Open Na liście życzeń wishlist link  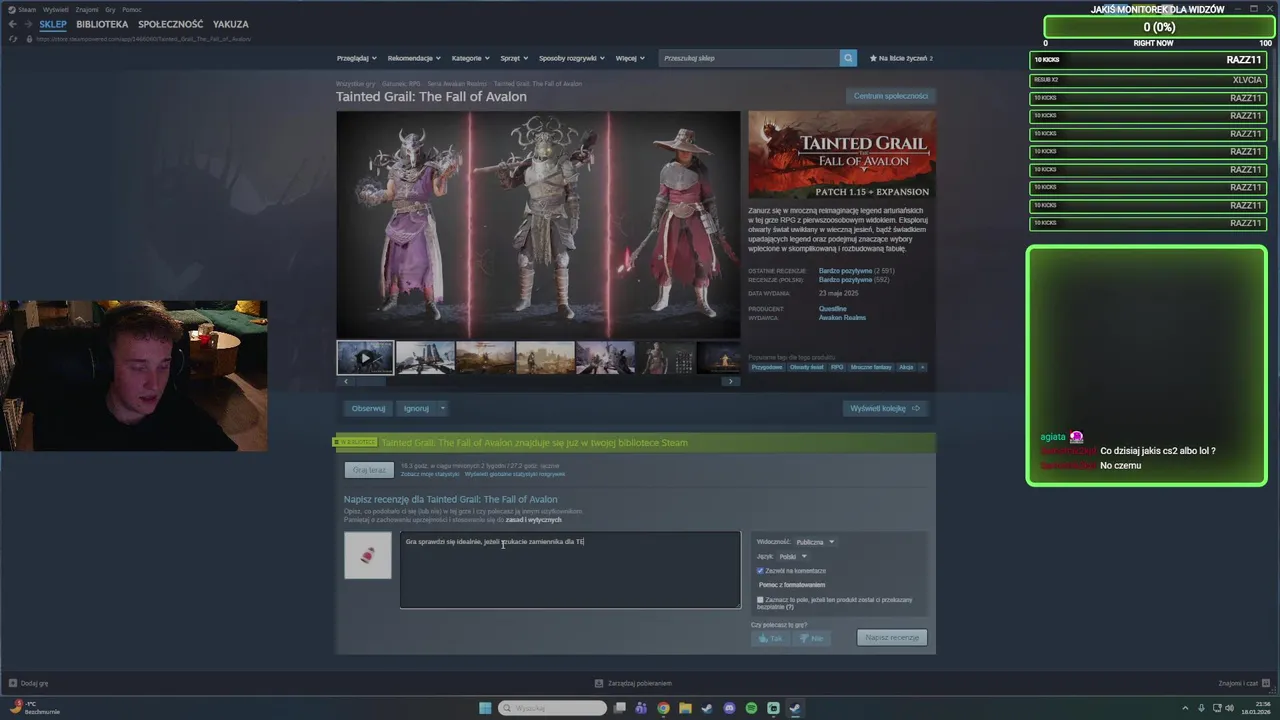901,58
